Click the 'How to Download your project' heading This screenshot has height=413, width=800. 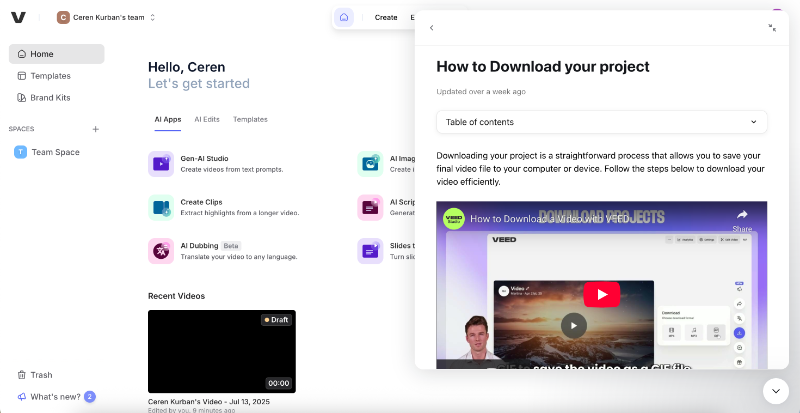(x=543, y=67)
